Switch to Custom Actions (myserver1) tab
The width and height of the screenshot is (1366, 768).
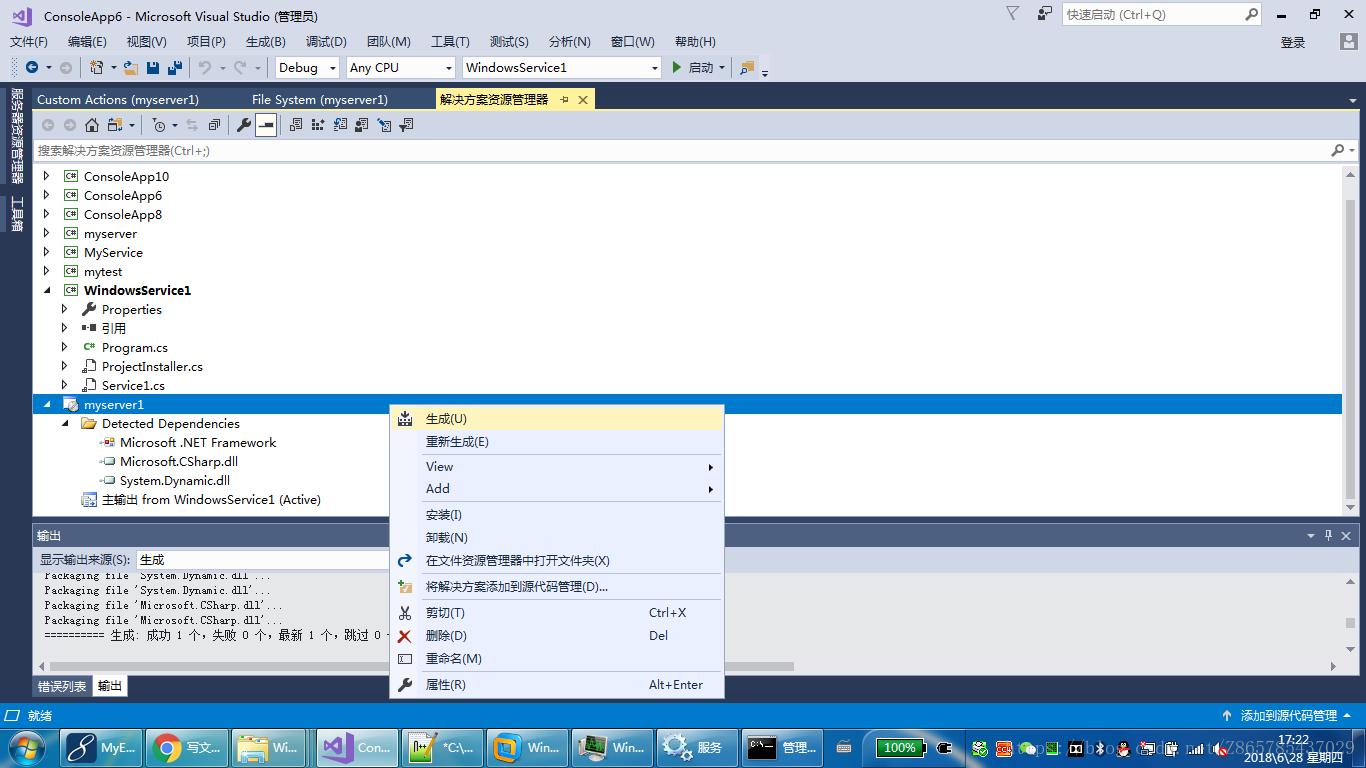tap(118, 99)
